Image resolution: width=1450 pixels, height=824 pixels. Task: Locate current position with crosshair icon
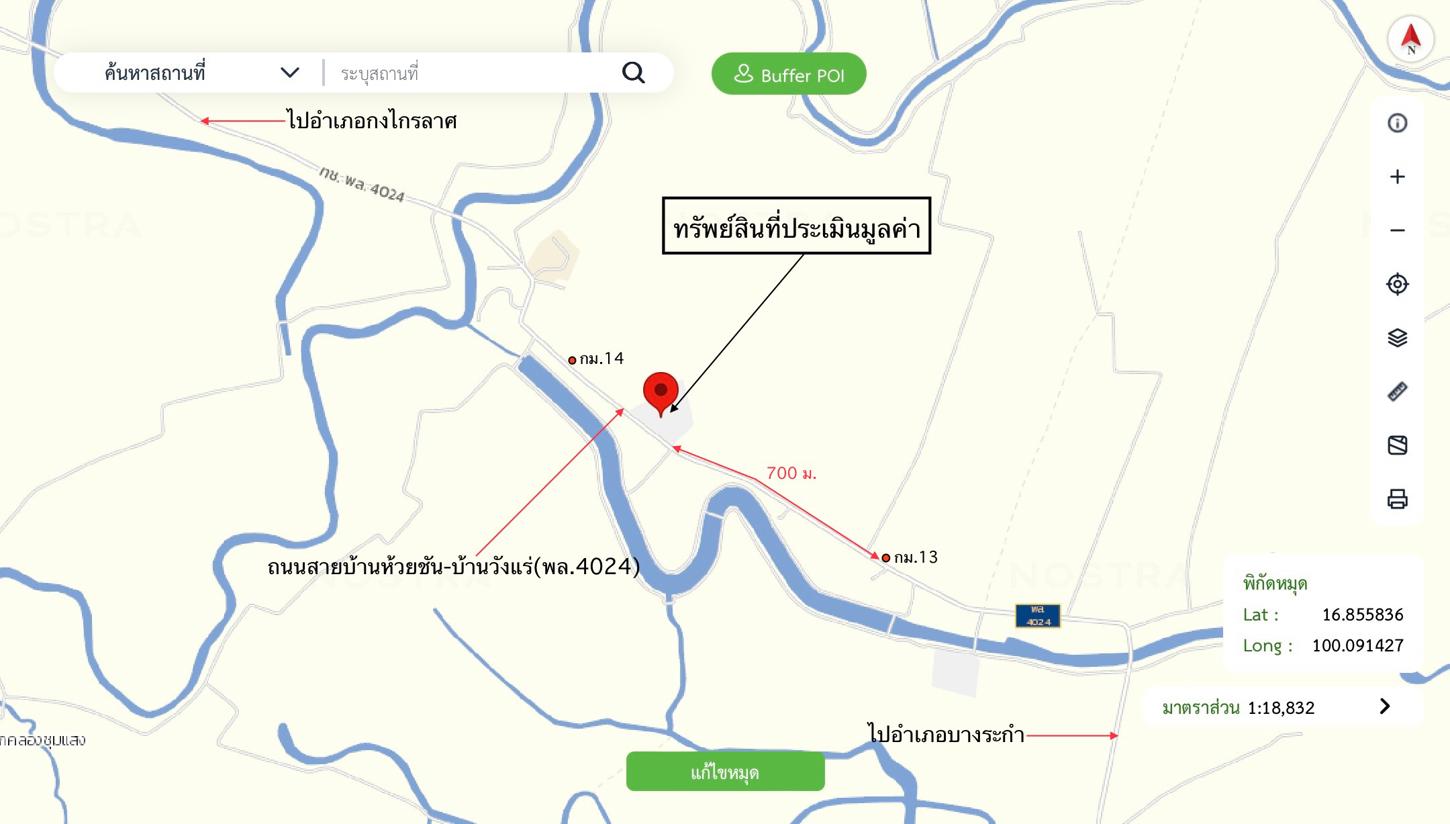[1397, 284]
